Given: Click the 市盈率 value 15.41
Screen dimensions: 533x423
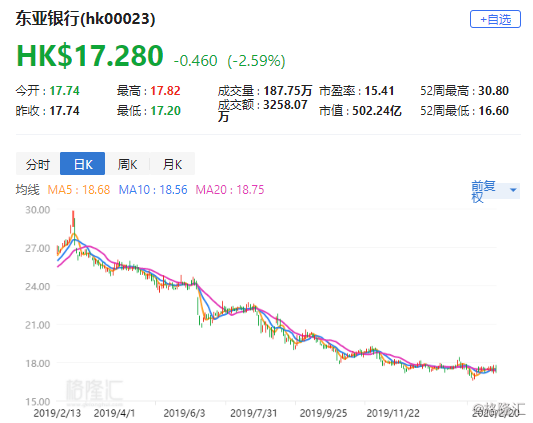Looking at the screenshot, I should tap(379, 91).
